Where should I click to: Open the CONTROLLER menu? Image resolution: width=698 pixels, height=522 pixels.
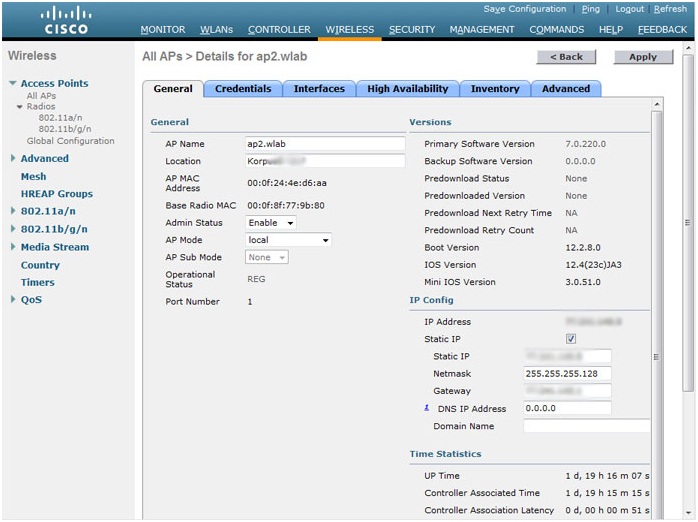click(x=279, y=30)
